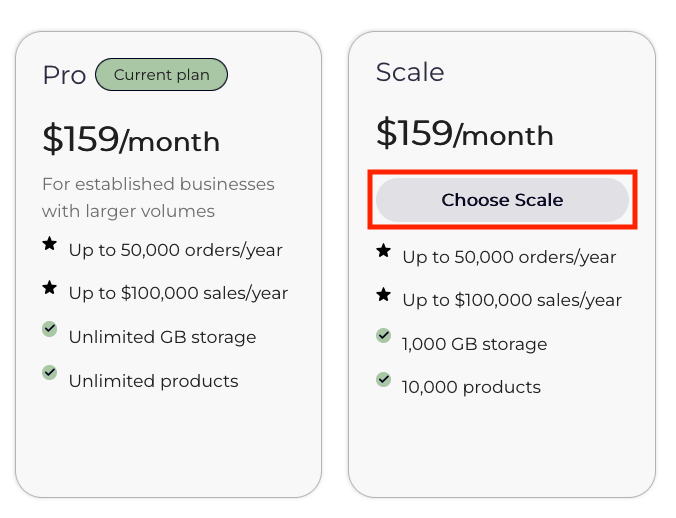Click 'Unlimited GB storage' feature text
The width and height of the screenshot is (676, 518).
[162, 337]
